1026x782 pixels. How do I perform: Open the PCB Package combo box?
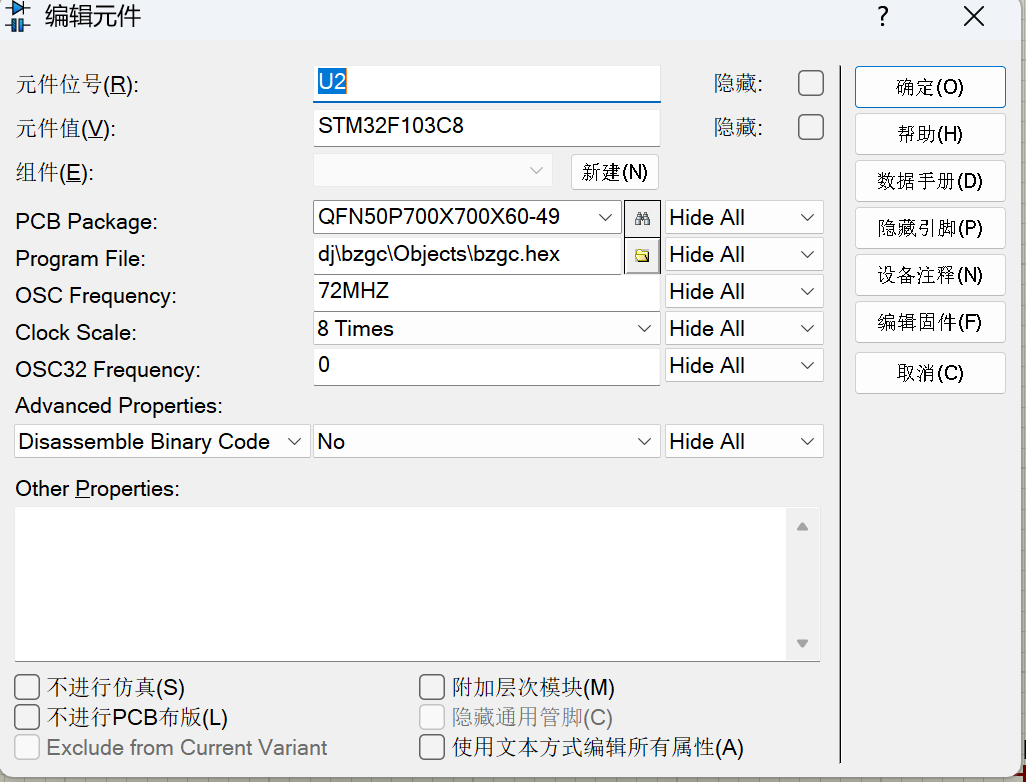467,217
